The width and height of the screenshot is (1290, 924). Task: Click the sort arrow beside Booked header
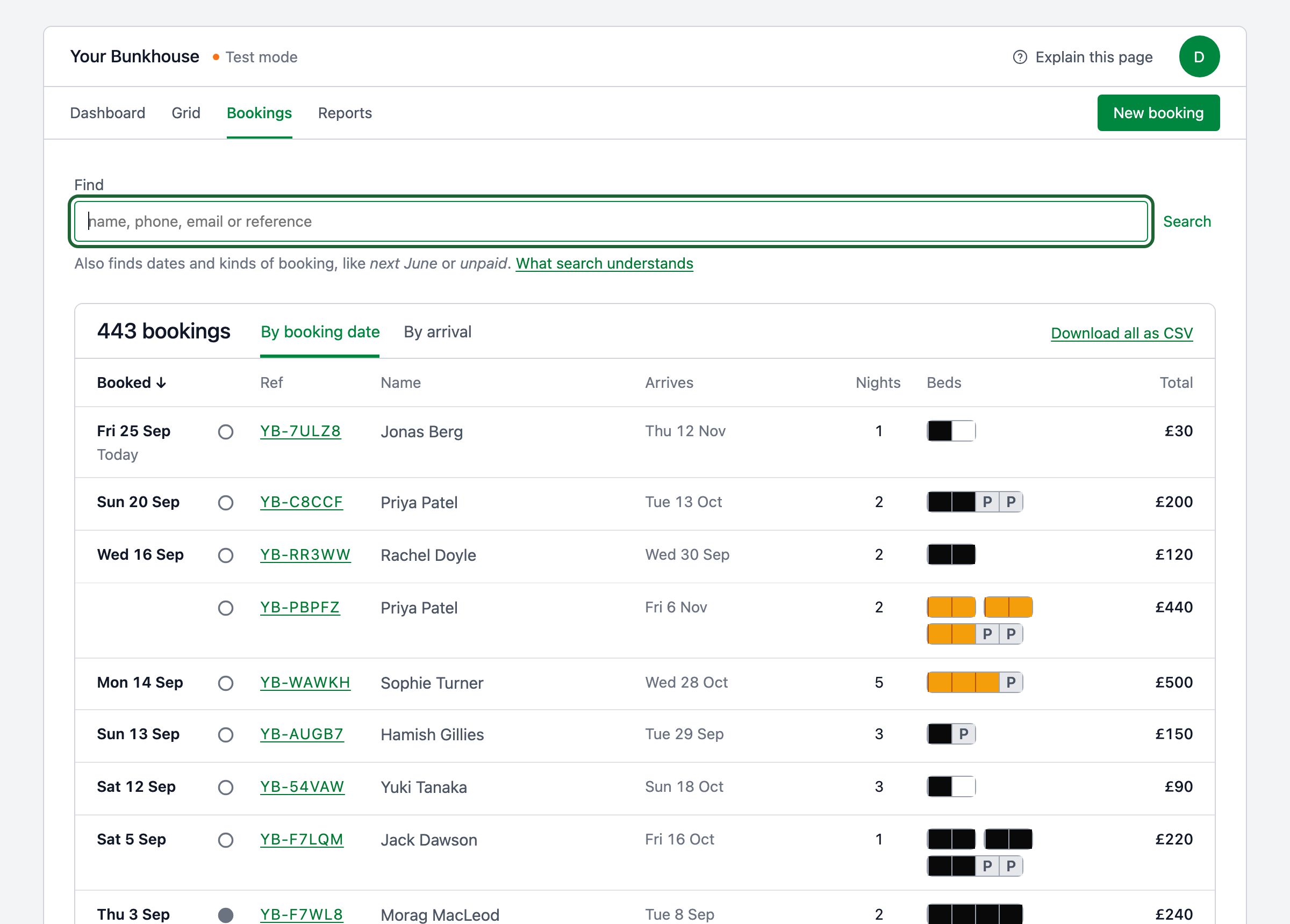[x=162, y=383]
